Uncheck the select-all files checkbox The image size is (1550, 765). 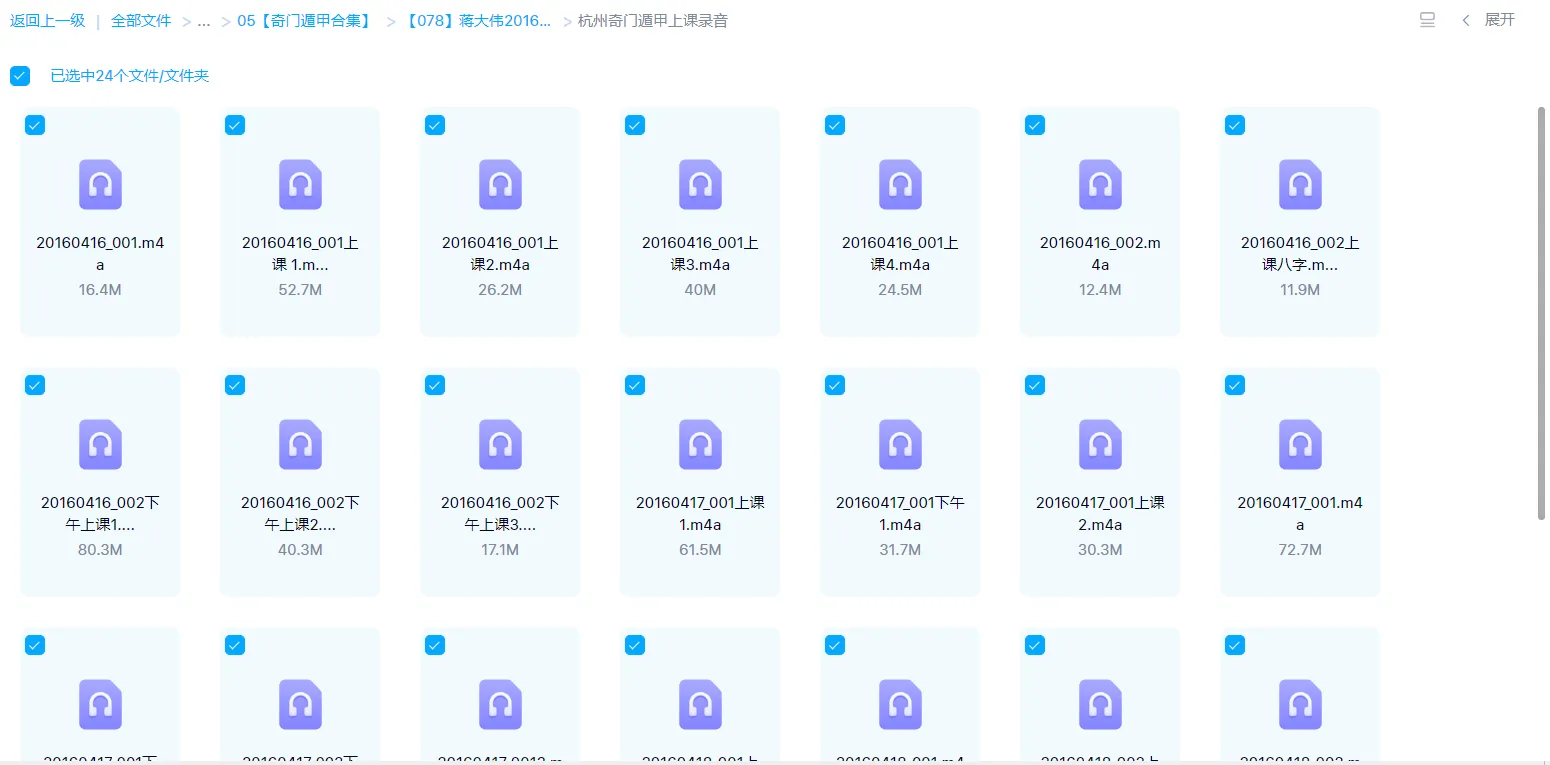coord(20,76)
